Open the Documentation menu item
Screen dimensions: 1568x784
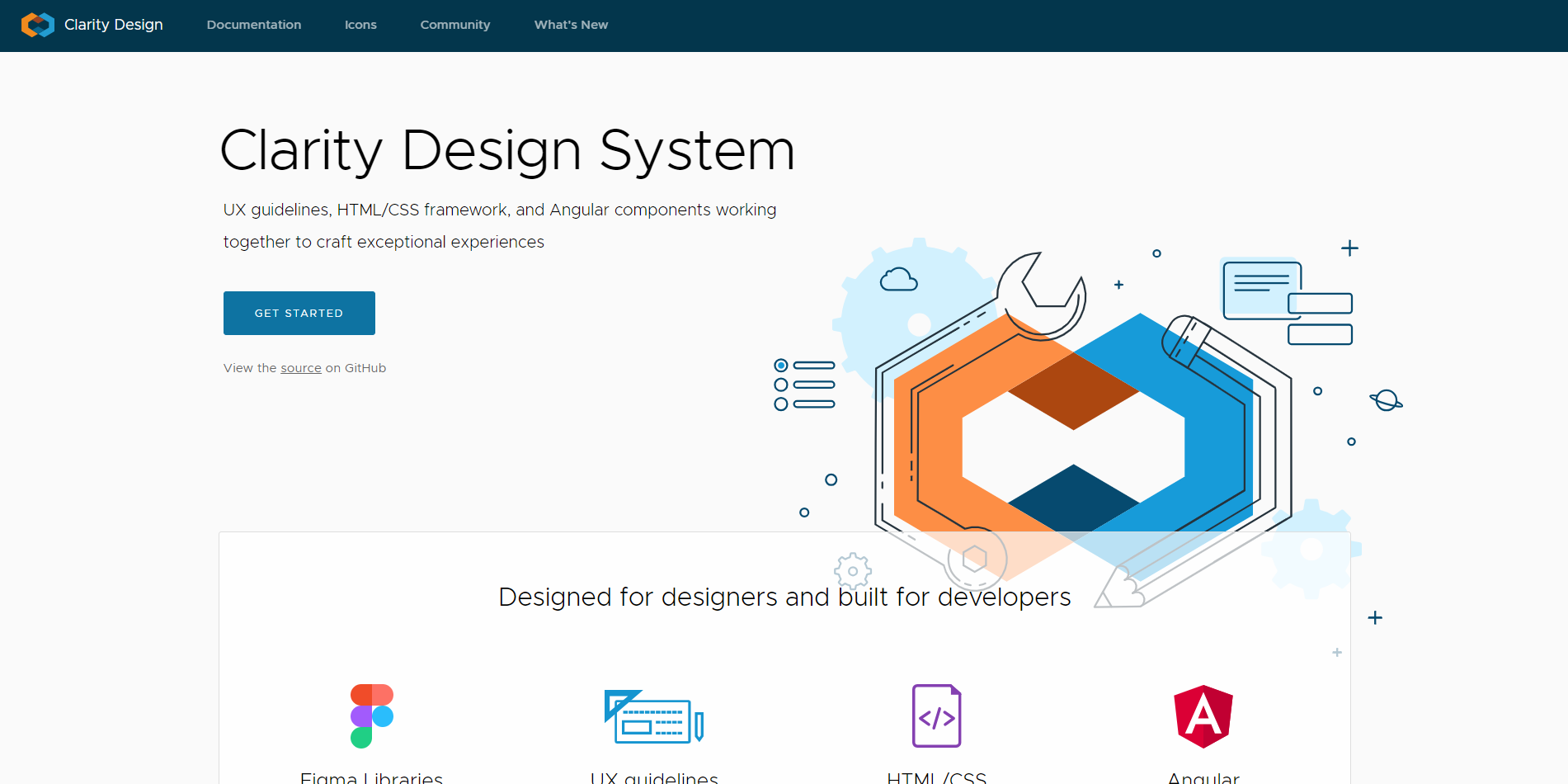(254, 25)
